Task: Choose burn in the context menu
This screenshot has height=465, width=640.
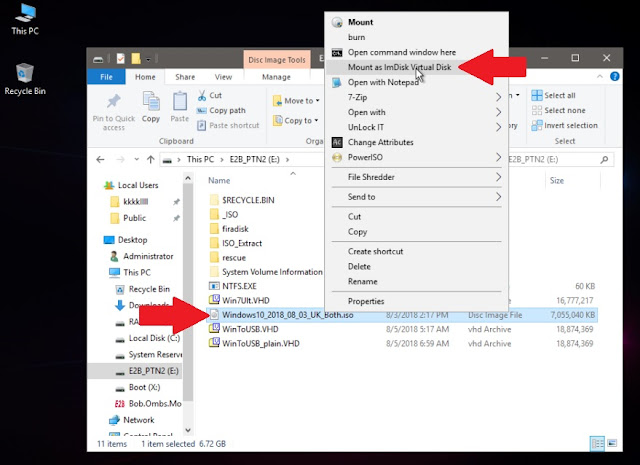Action: (x=416, y=37)
